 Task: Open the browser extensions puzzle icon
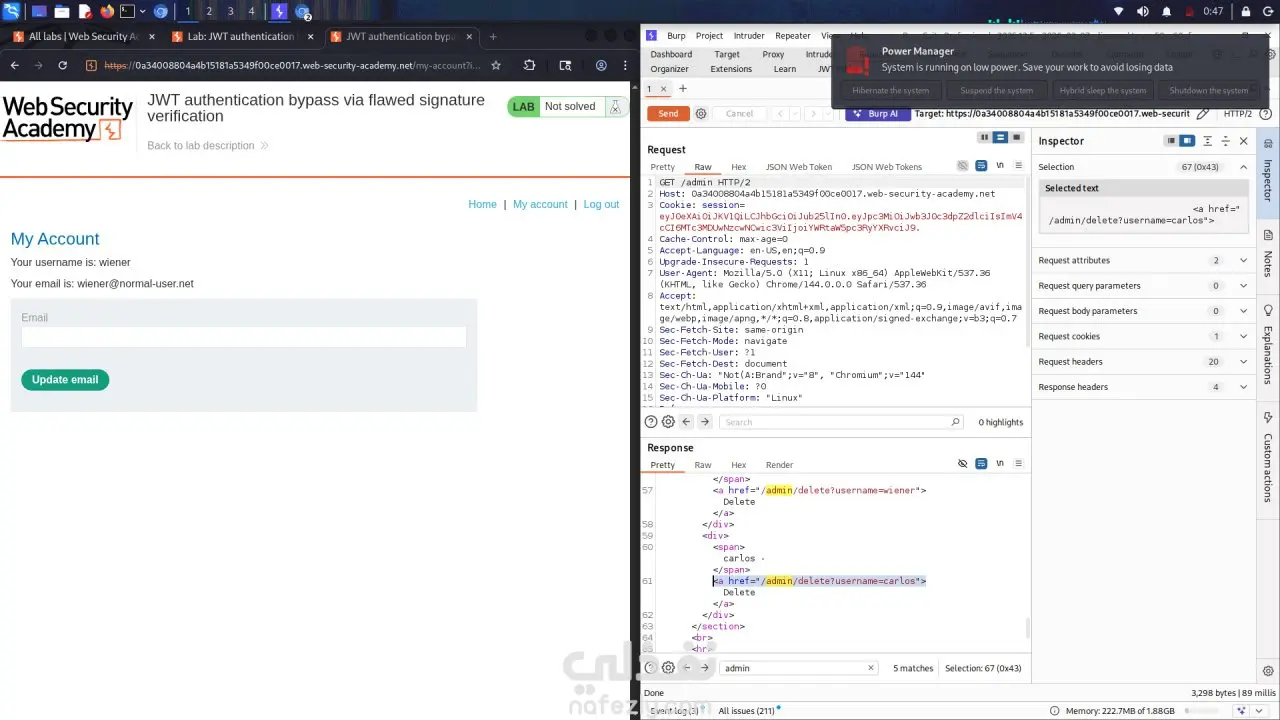coord(530,66)
